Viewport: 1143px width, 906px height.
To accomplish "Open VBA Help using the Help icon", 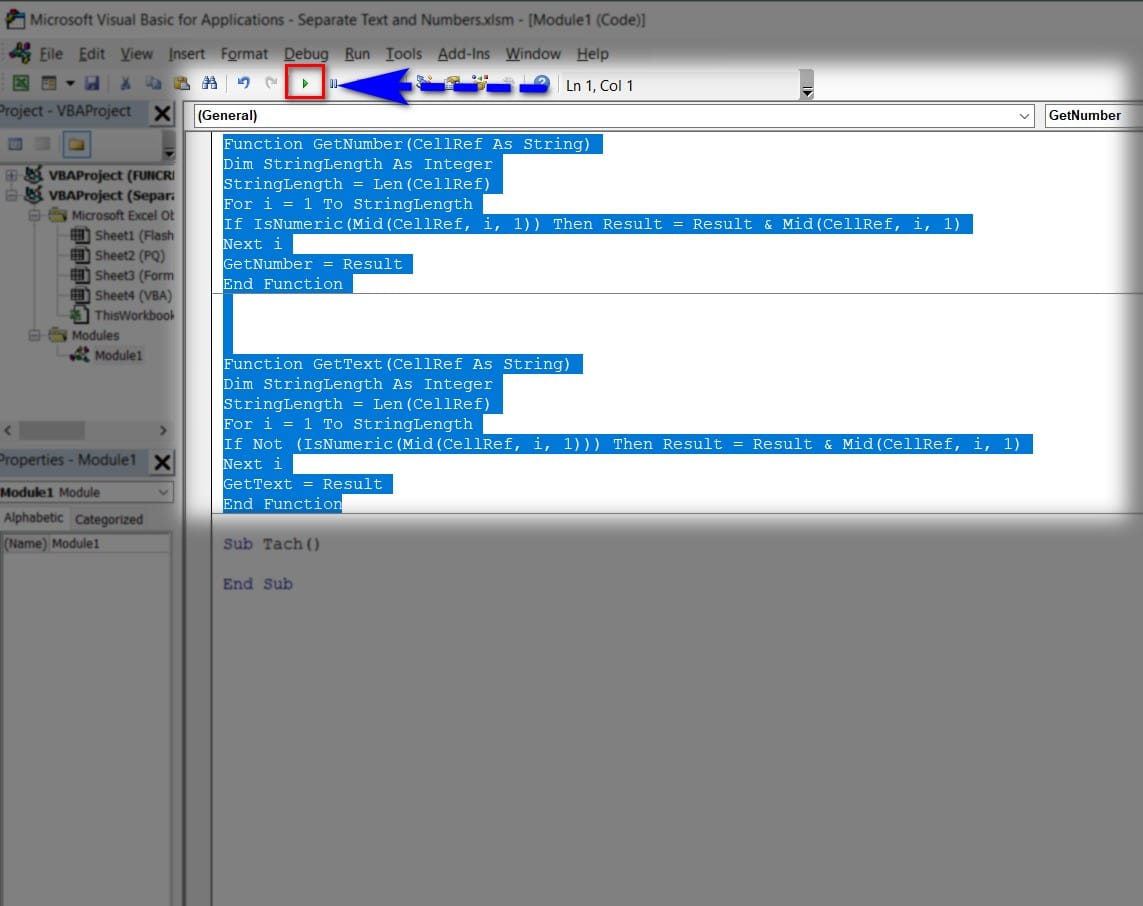I will [541, 82].
